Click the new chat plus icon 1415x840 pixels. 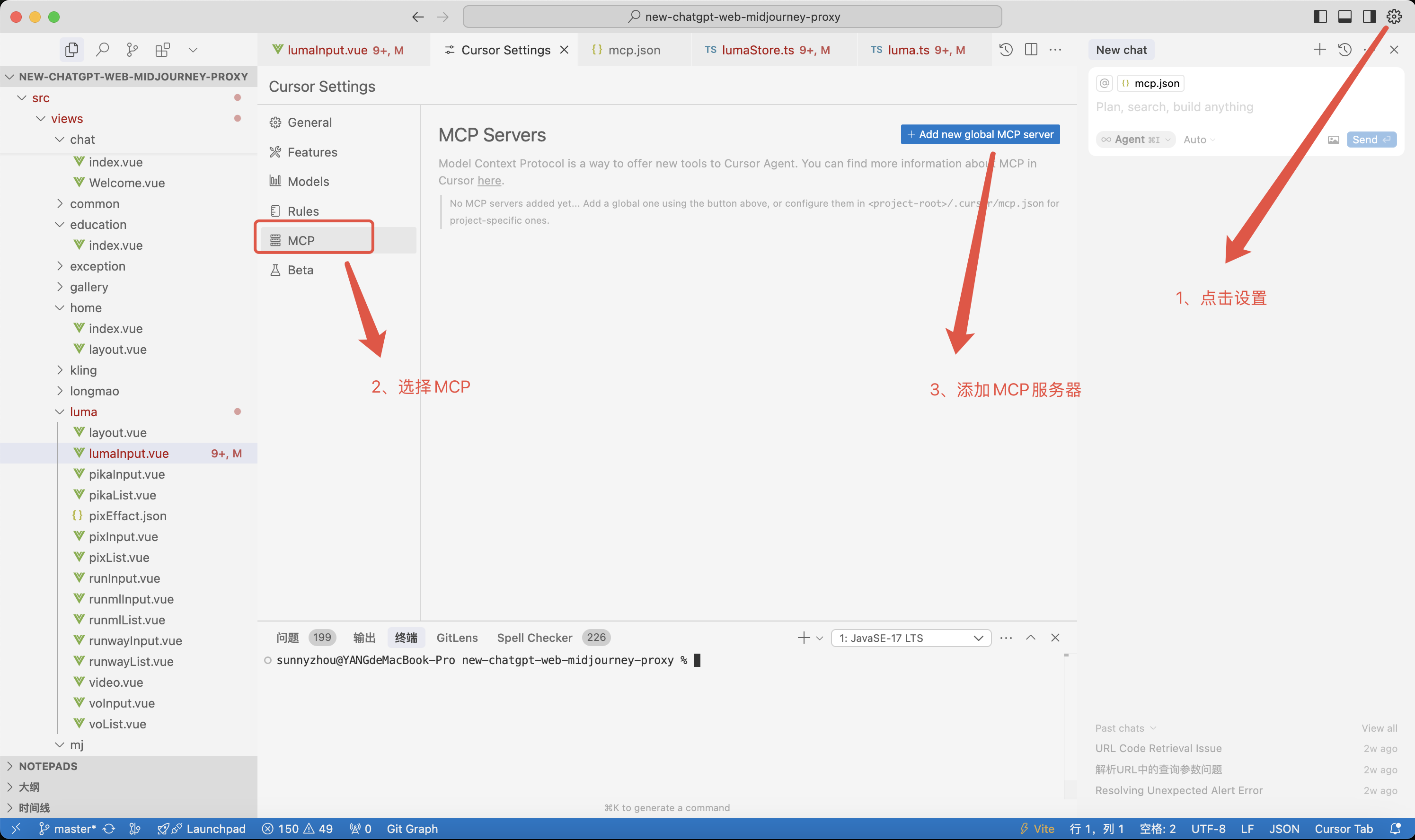click(1319, 50)
